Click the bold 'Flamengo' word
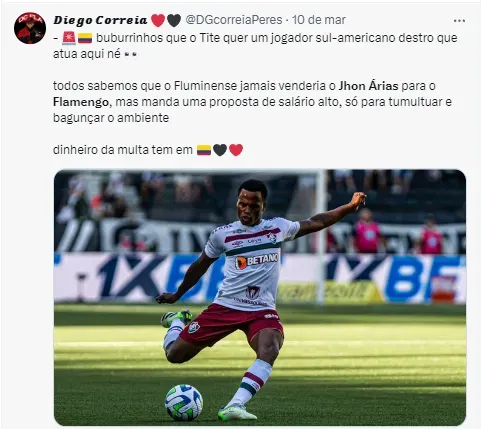Screen dimensions: 481x429 [81, 102]
